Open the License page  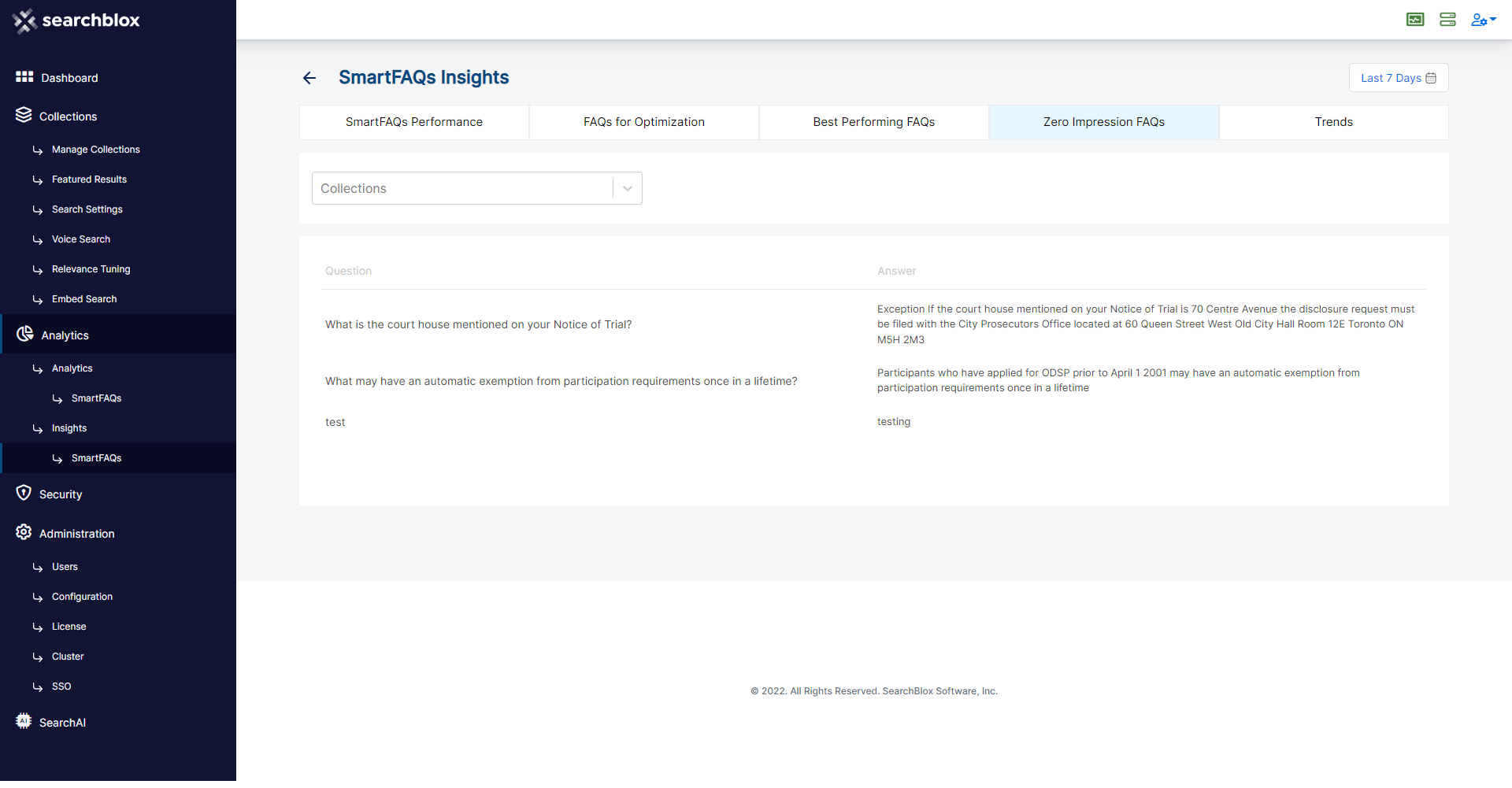pos(69,627)
